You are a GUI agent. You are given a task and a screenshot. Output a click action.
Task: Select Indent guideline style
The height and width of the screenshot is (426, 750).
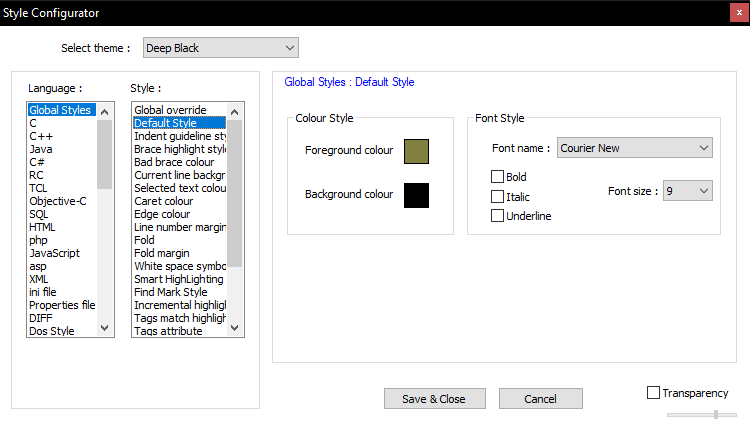(179, 136)
